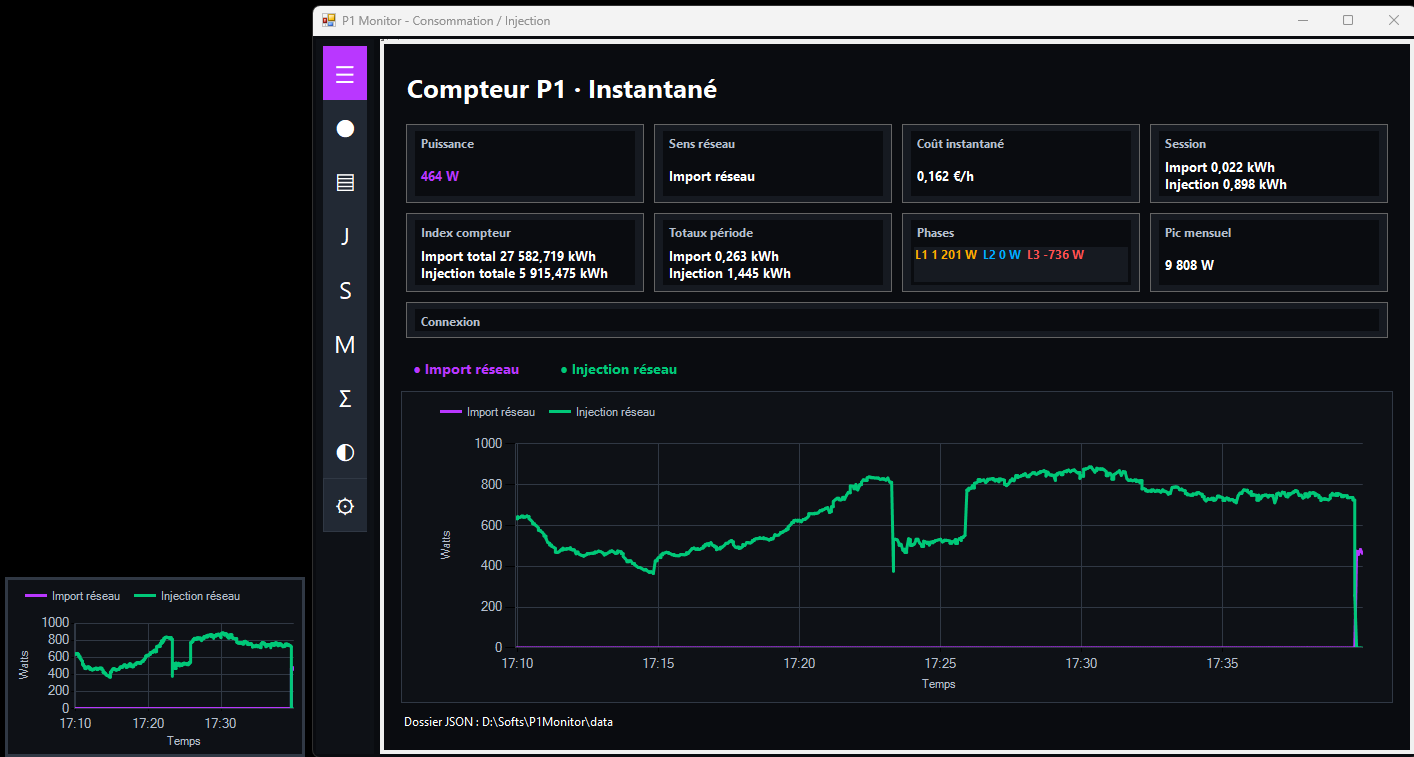Screen dimensions: 1414x757
Task: Click the small preview chart thumbnail
Action: tap(155, 666)
